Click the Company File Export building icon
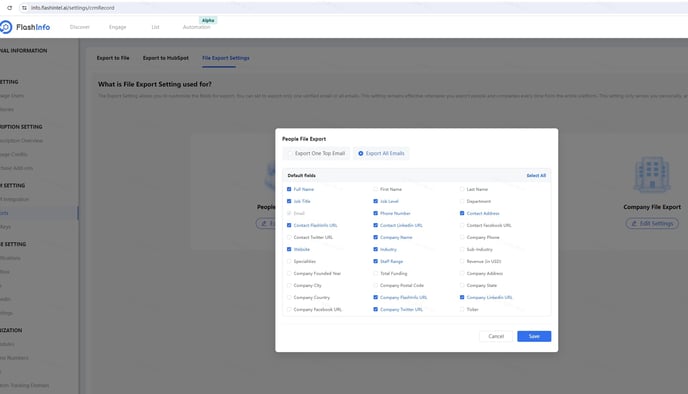Viewport: 688px width, 394px height. (x=652, y=175)
